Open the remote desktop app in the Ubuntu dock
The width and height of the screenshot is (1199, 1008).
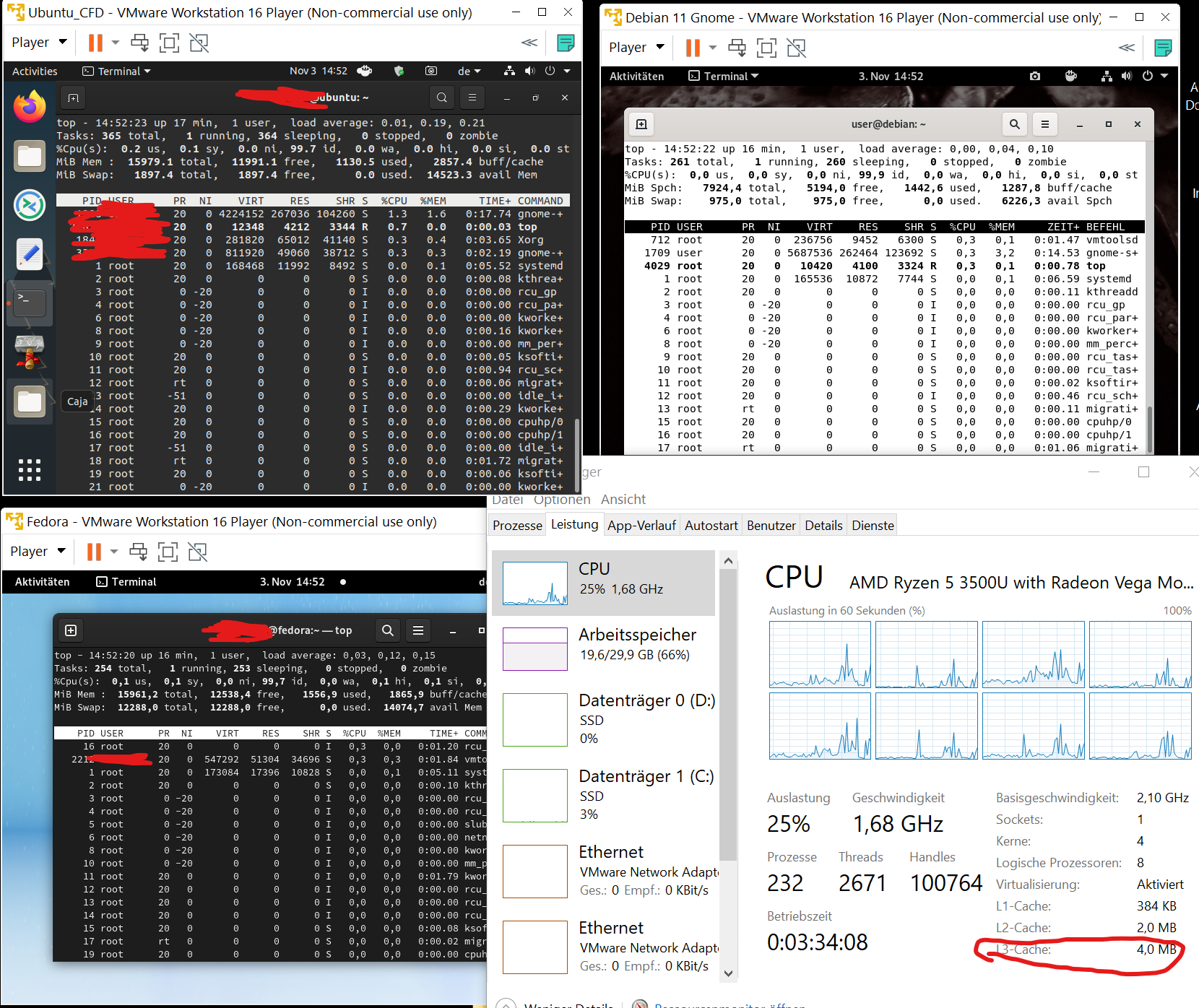pos(30,205)
